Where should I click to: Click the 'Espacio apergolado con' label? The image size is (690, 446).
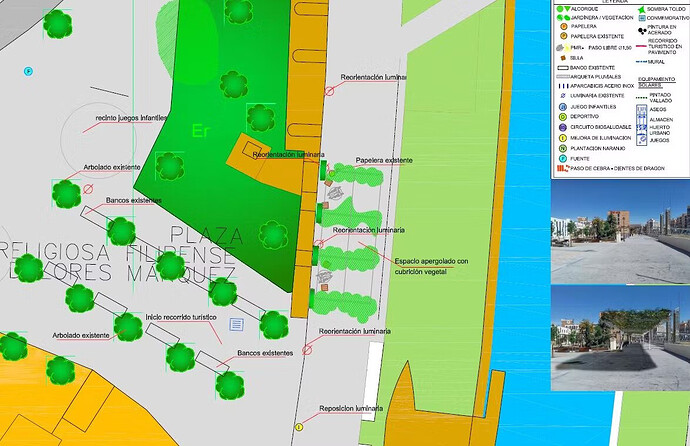pyautogui.click(x=431, y=261)
